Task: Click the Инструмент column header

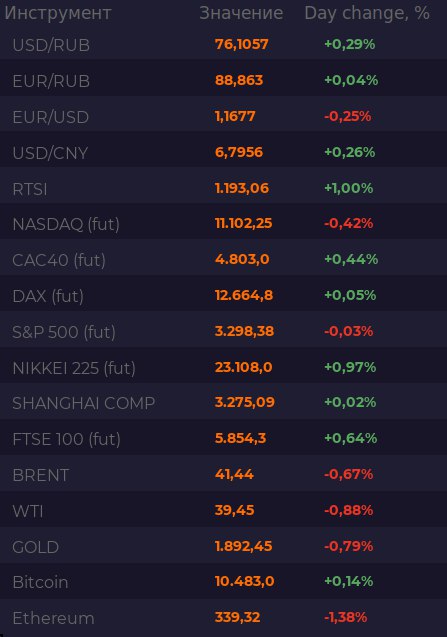Action: pyautogui.click(x=58, y=13)
